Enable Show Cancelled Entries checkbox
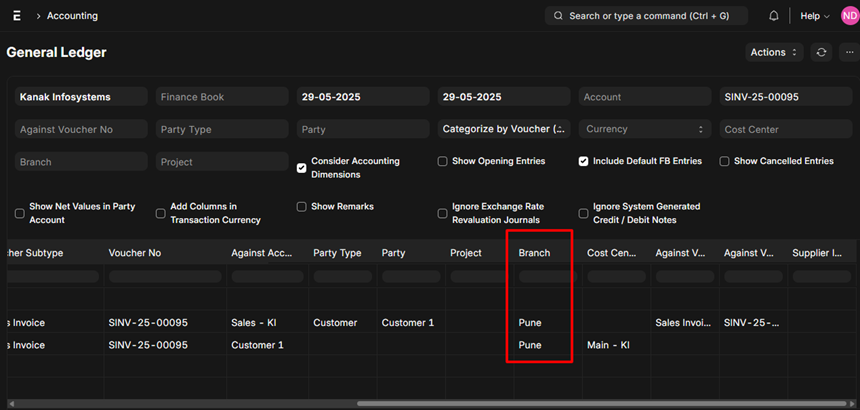The image size is (860, 410). pyautogui.click(x=724, y=162)
